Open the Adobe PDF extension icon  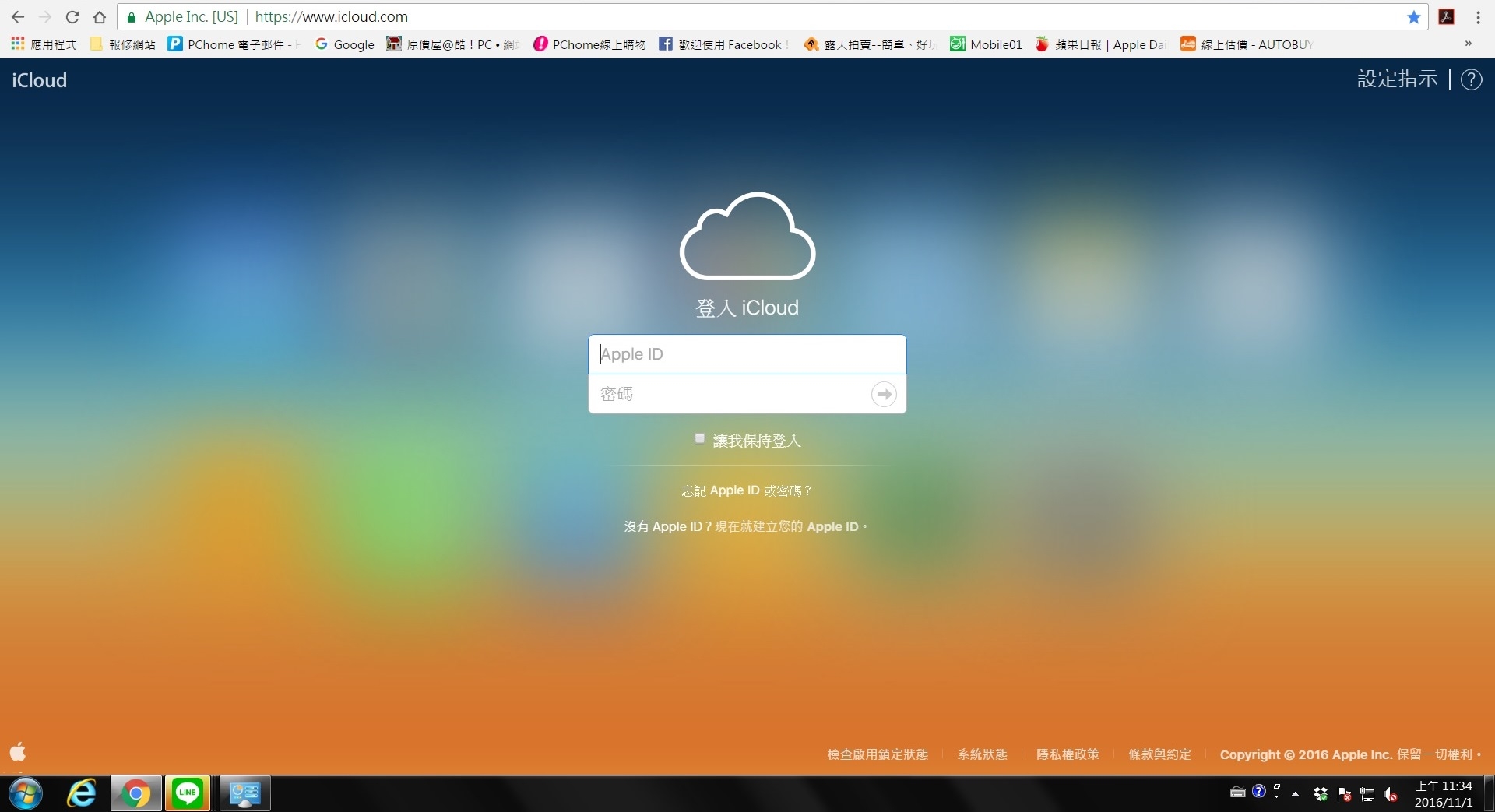point(1447,17)
